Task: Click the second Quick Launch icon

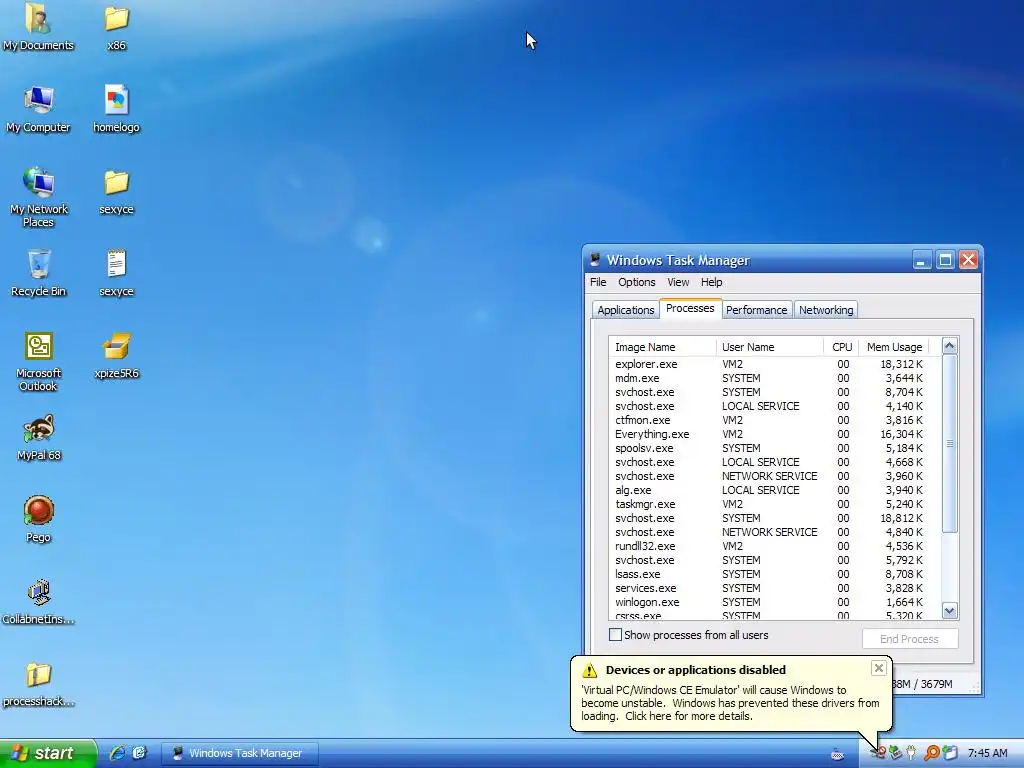Action: tap(139, 753)
